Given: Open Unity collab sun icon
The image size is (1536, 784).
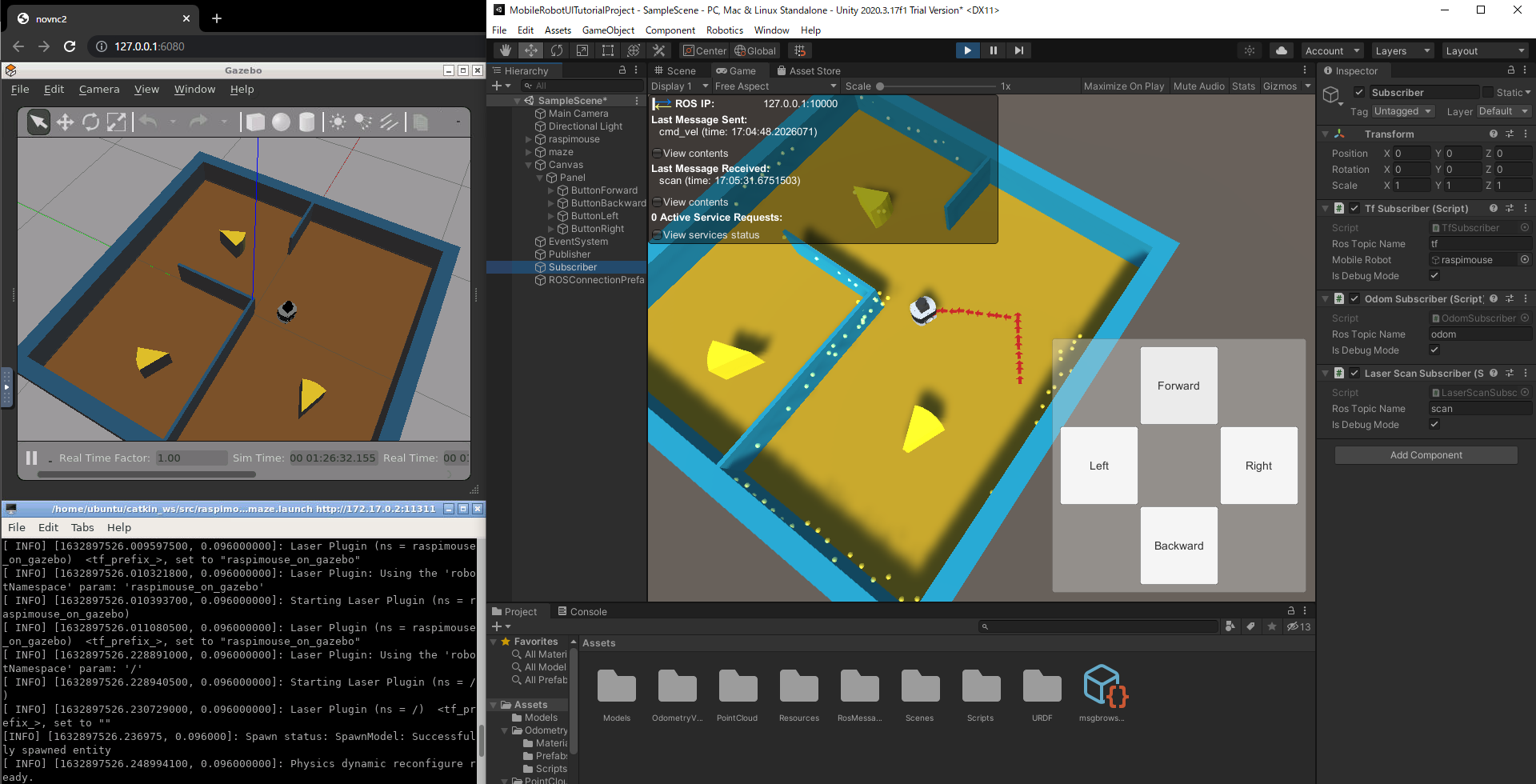Looking at the screenshot, I should coord(1250,50).
